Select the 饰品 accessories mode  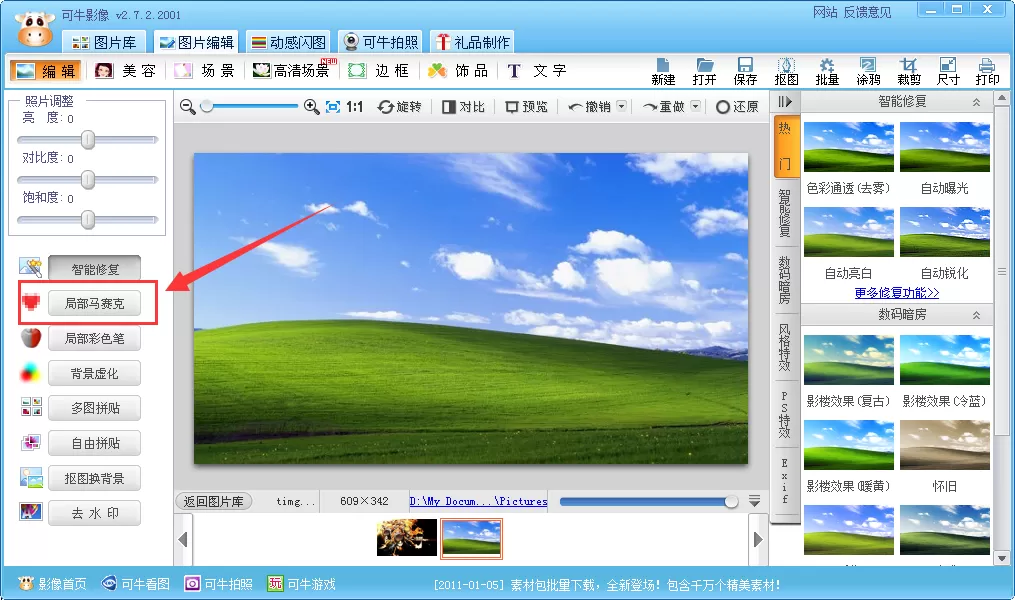tap(458, 71)
